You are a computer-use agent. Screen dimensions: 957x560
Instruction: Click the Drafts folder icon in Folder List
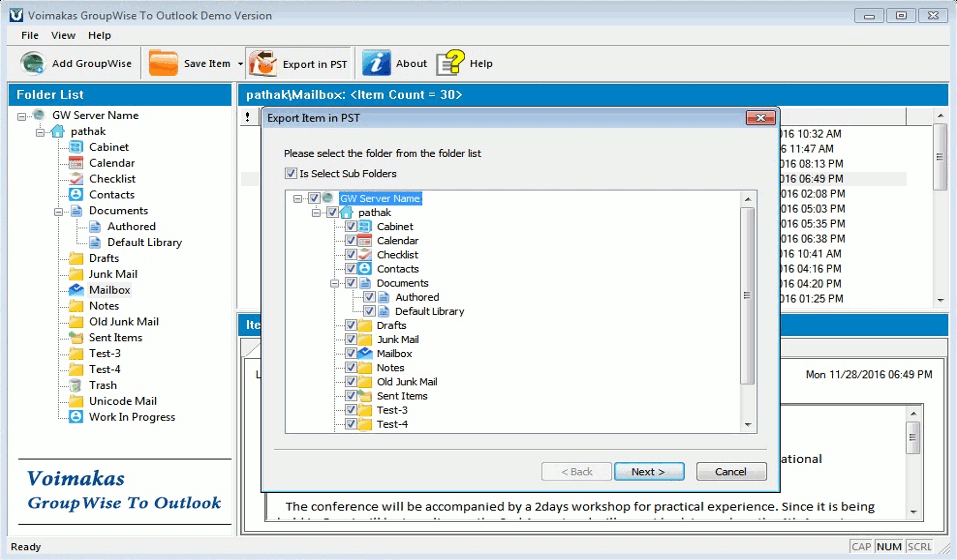click(x=76, y=258)
